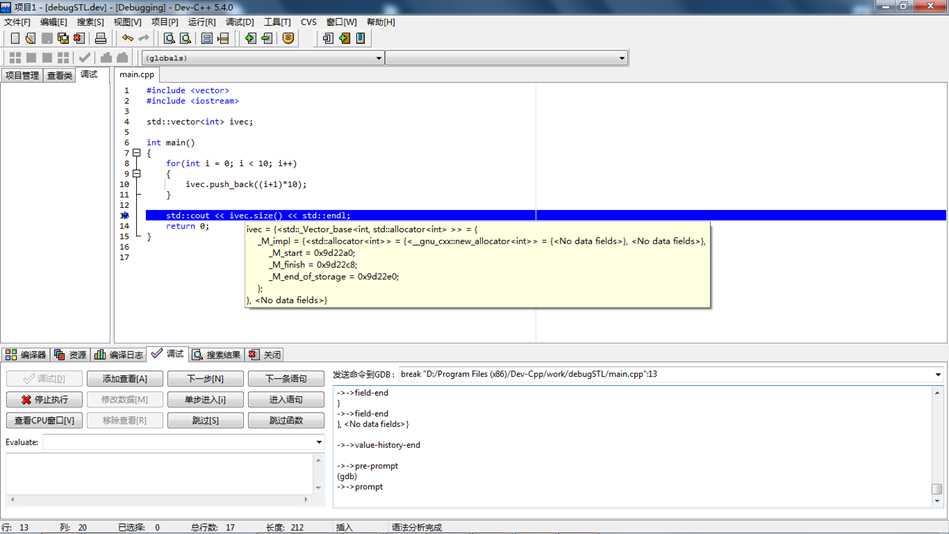Viewport: 949px width, 534px height.
Task: Click the Debug checkmark toolbar icon
Action: point(85,58)
